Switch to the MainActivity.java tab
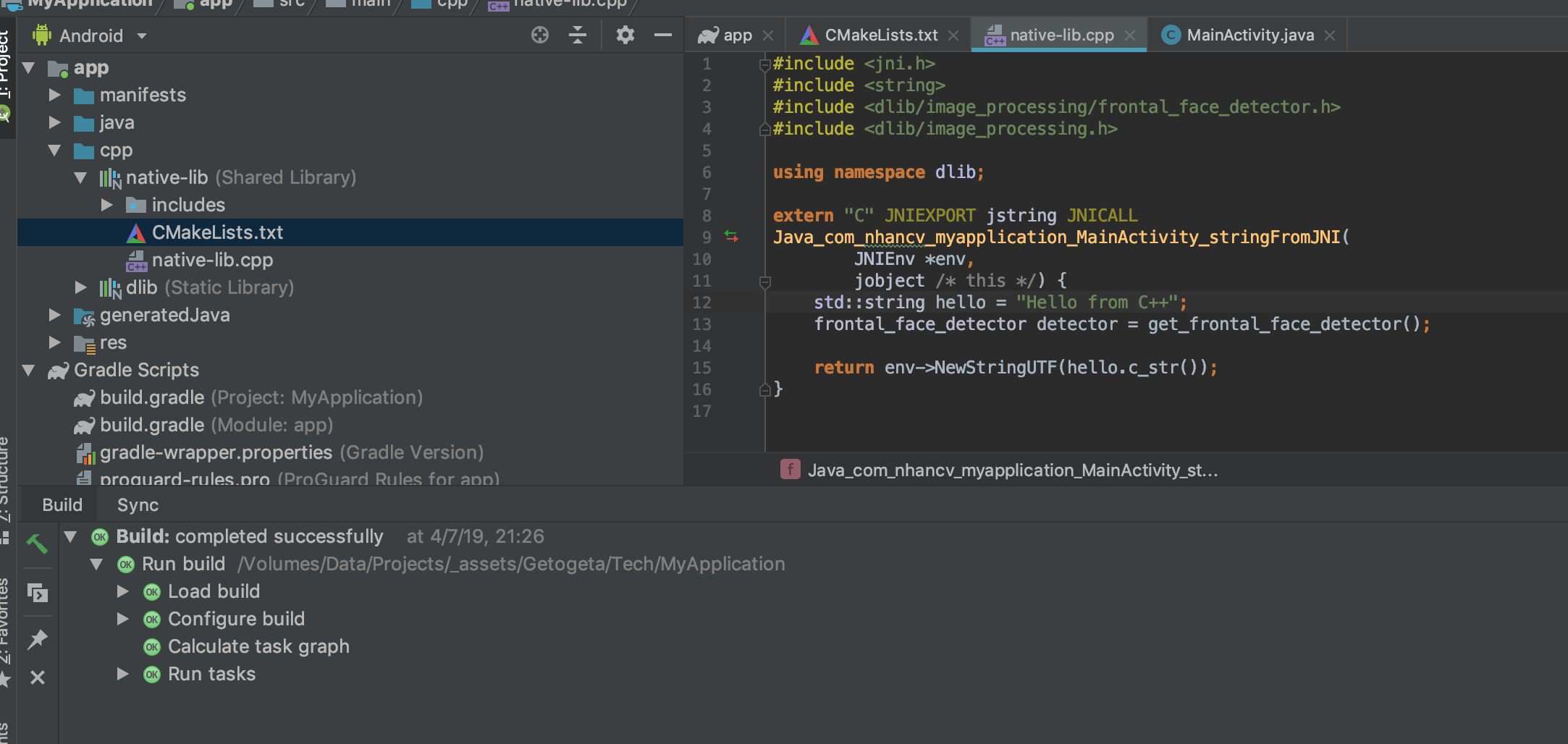 click(1247, 34)
